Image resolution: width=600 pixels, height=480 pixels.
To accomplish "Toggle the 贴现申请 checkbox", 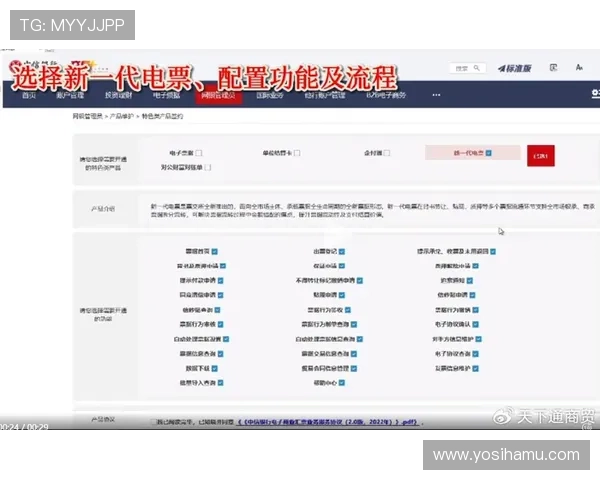I will click(342, 295).
